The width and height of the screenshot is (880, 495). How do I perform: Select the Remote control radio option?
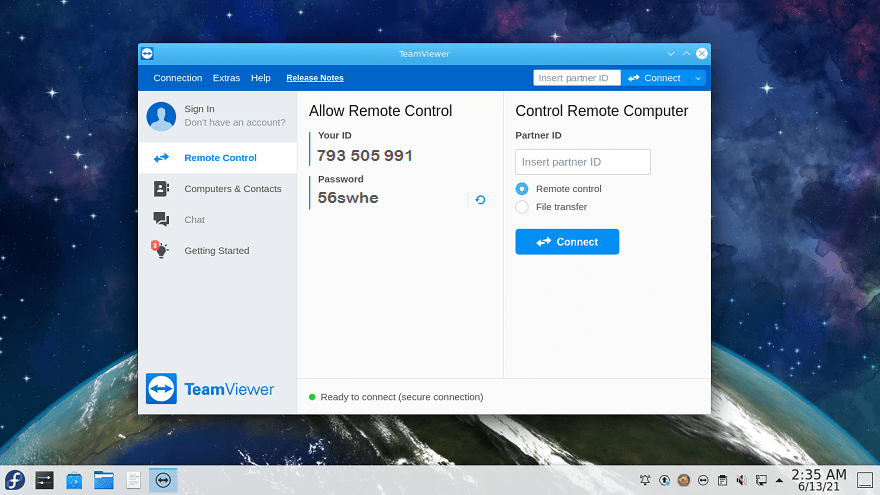[x=522, y=189]
